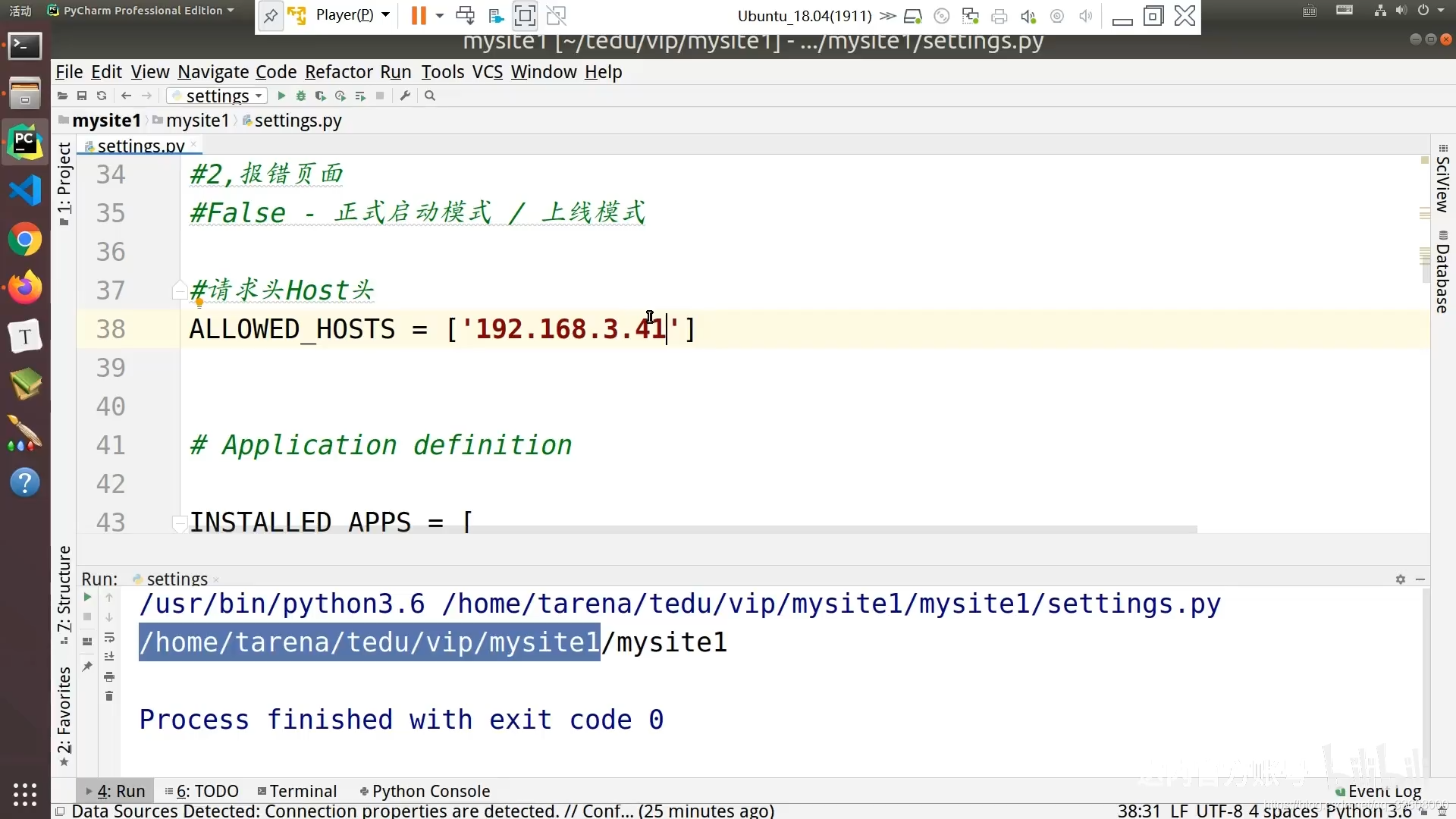Toggle scroll to end in Run console
The image size is (1456, 819).
click(x=109, y=657)
